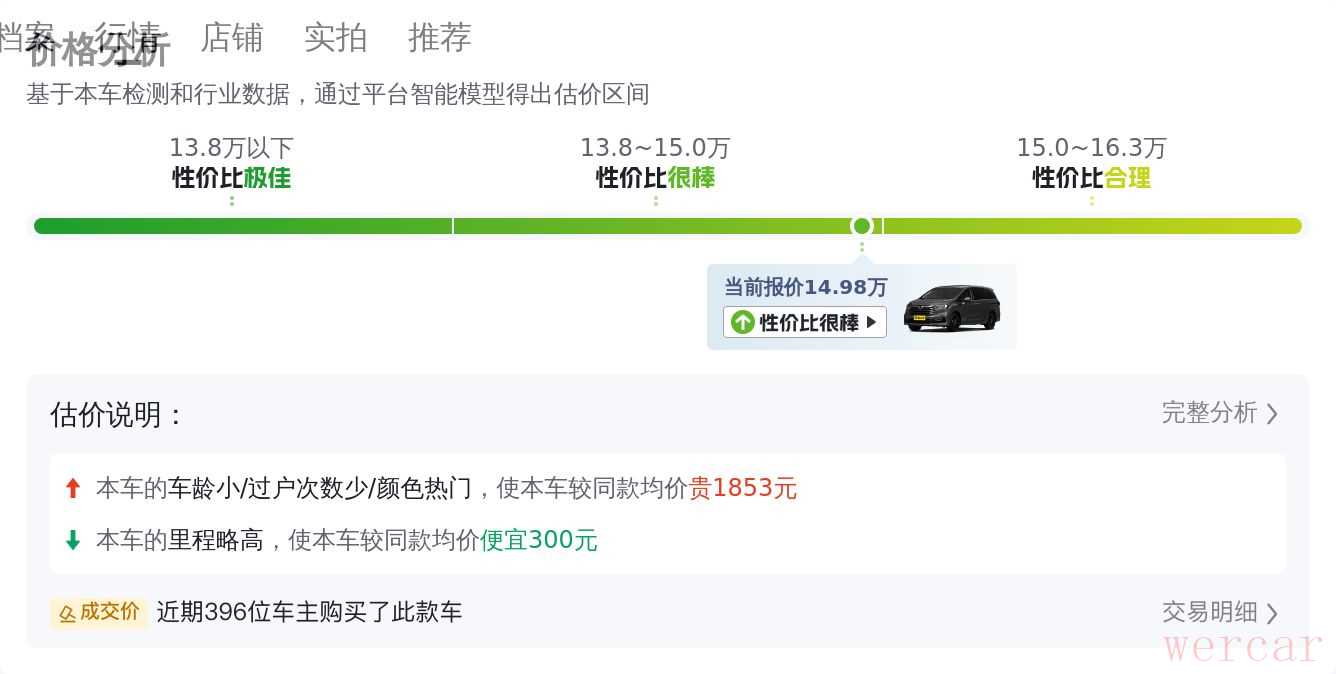Click the 成交价 gavel icon badge
Image resolution: width=1336 pixels, height=674 pixels.
coord(99,612)
